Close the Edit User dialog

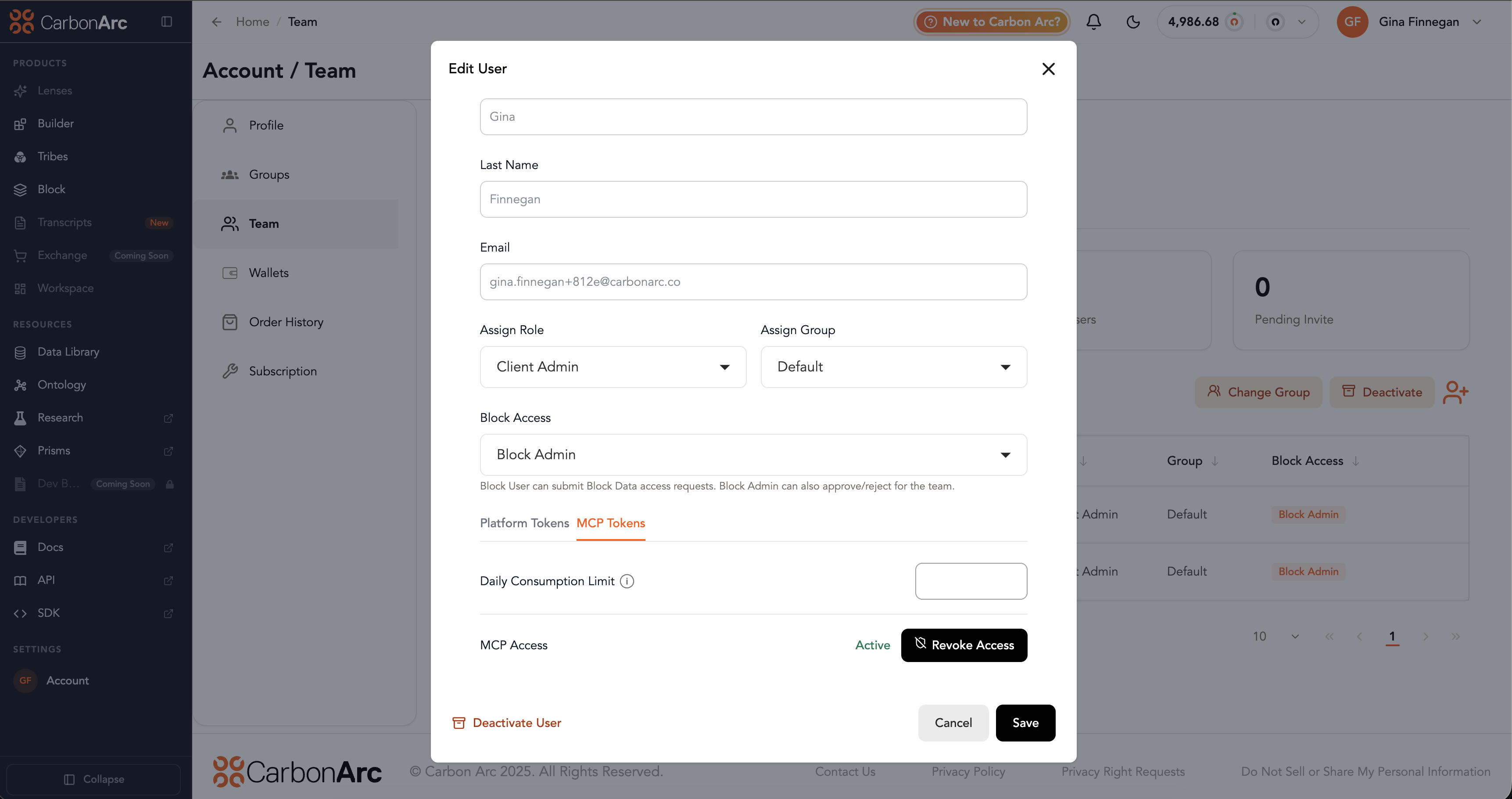point(1048,68)
